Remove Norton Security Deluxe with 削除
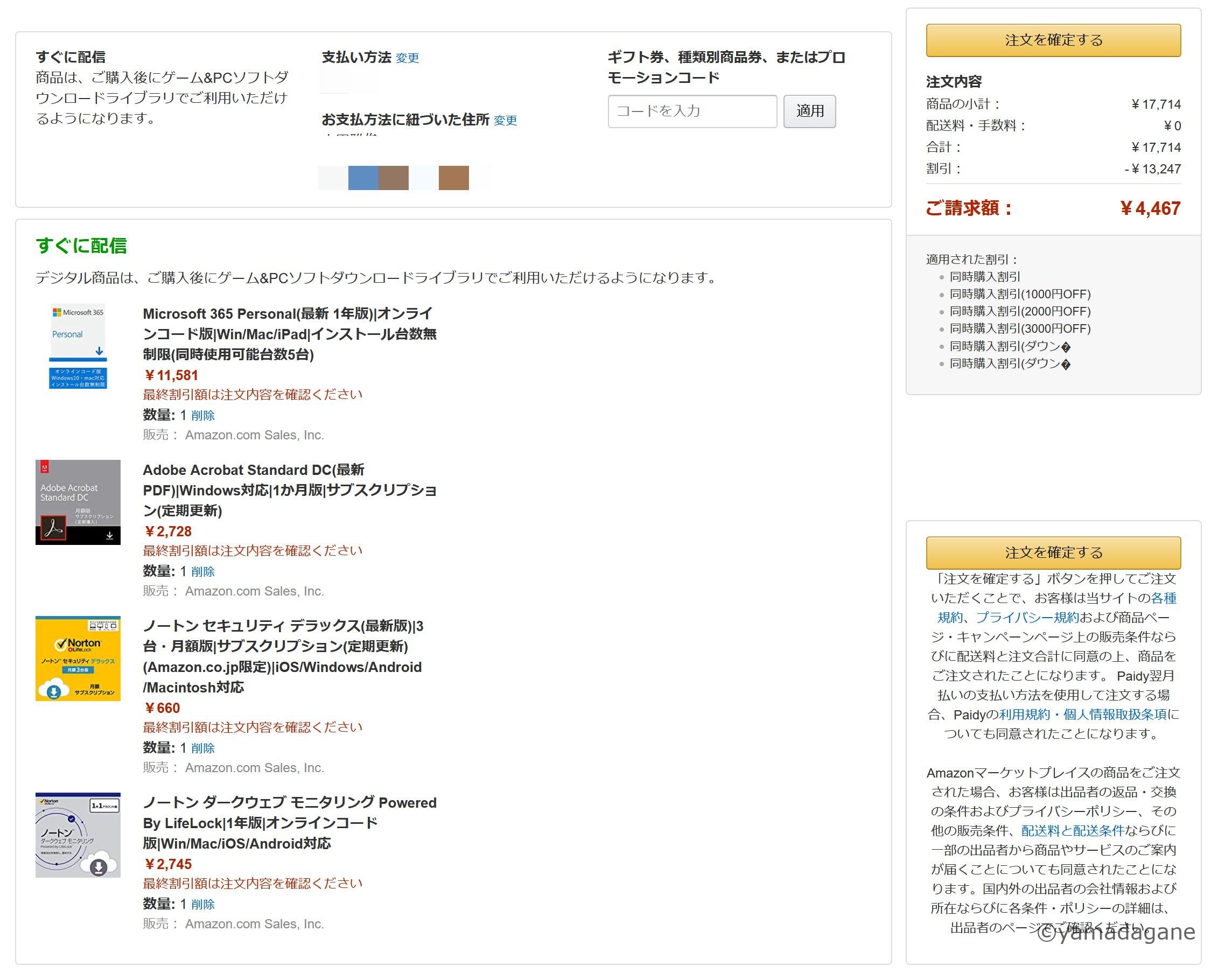1232x973 pixels. pyautogui.click(x=203, y=748)
